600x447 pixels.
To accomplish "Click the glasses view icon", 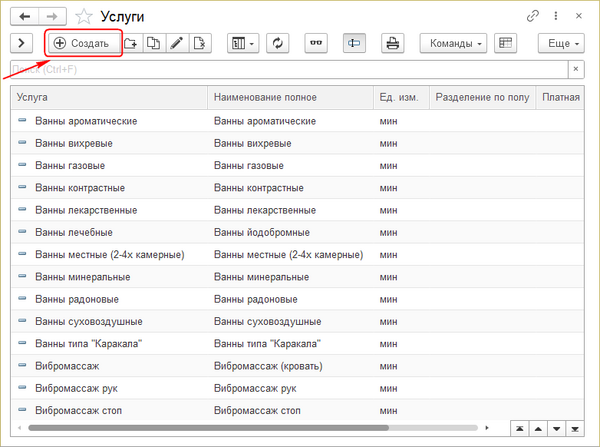I will coord(316,43).
